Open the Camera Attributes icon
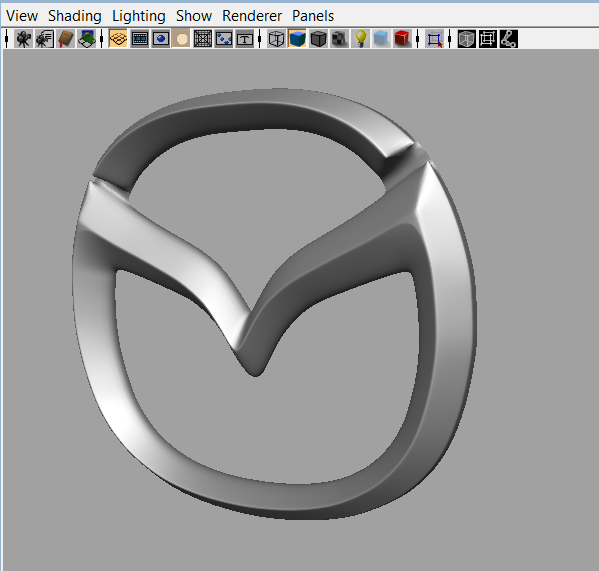The height and width of the screenshot is (571, 599). (45, 39)
